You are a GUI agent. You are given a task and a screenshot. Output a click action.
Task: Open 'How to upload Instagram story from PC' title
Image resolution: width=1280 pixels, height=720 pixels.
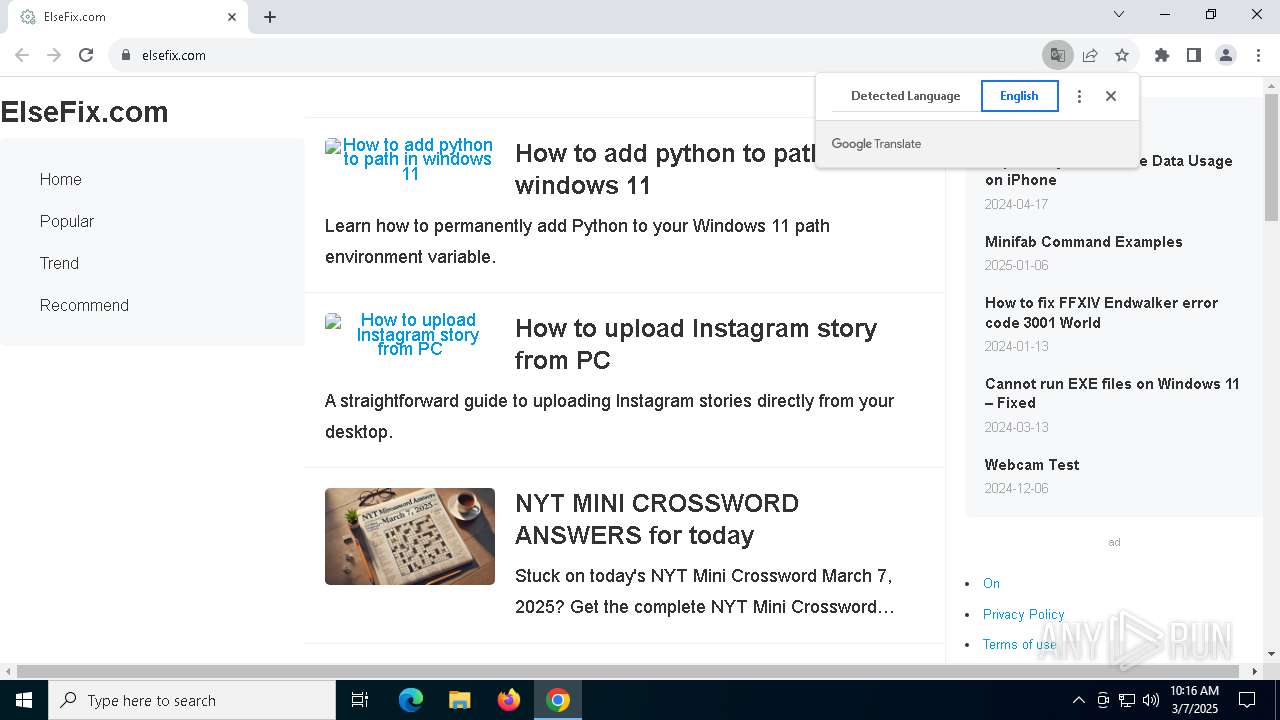coord(696,344)
